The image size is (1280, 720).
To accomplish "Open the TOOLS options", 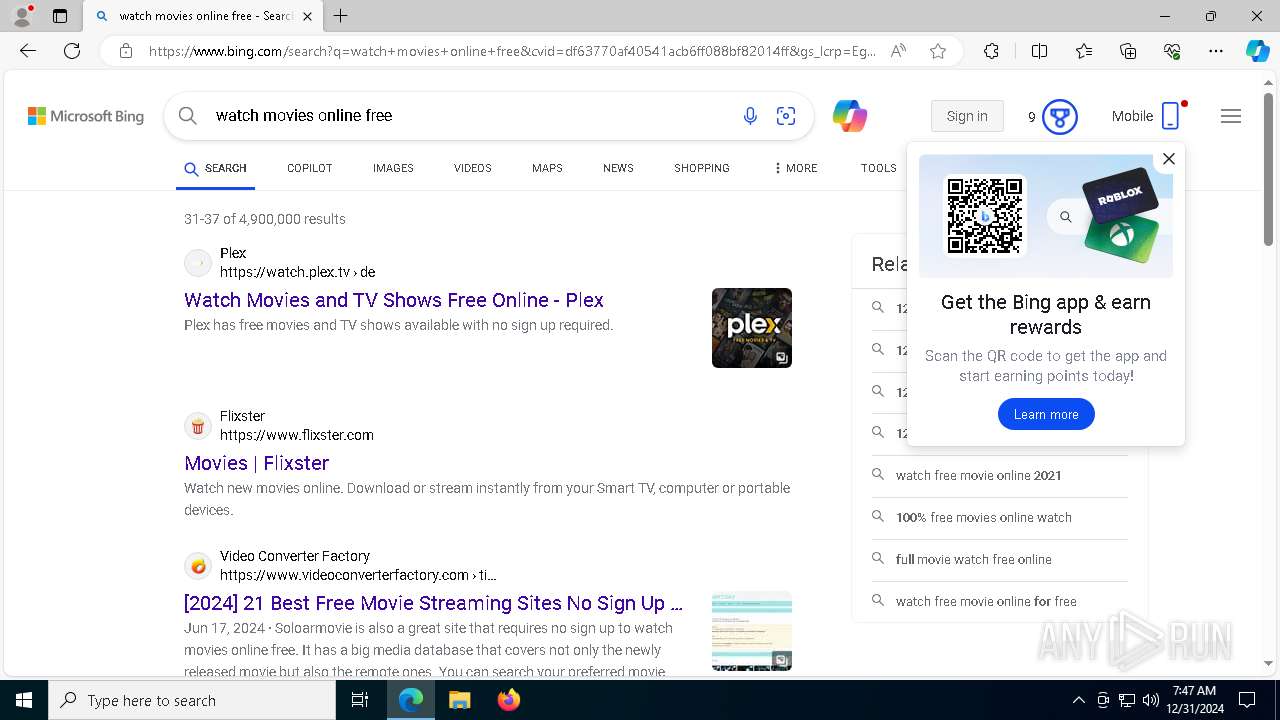I will tap(878, 168).
